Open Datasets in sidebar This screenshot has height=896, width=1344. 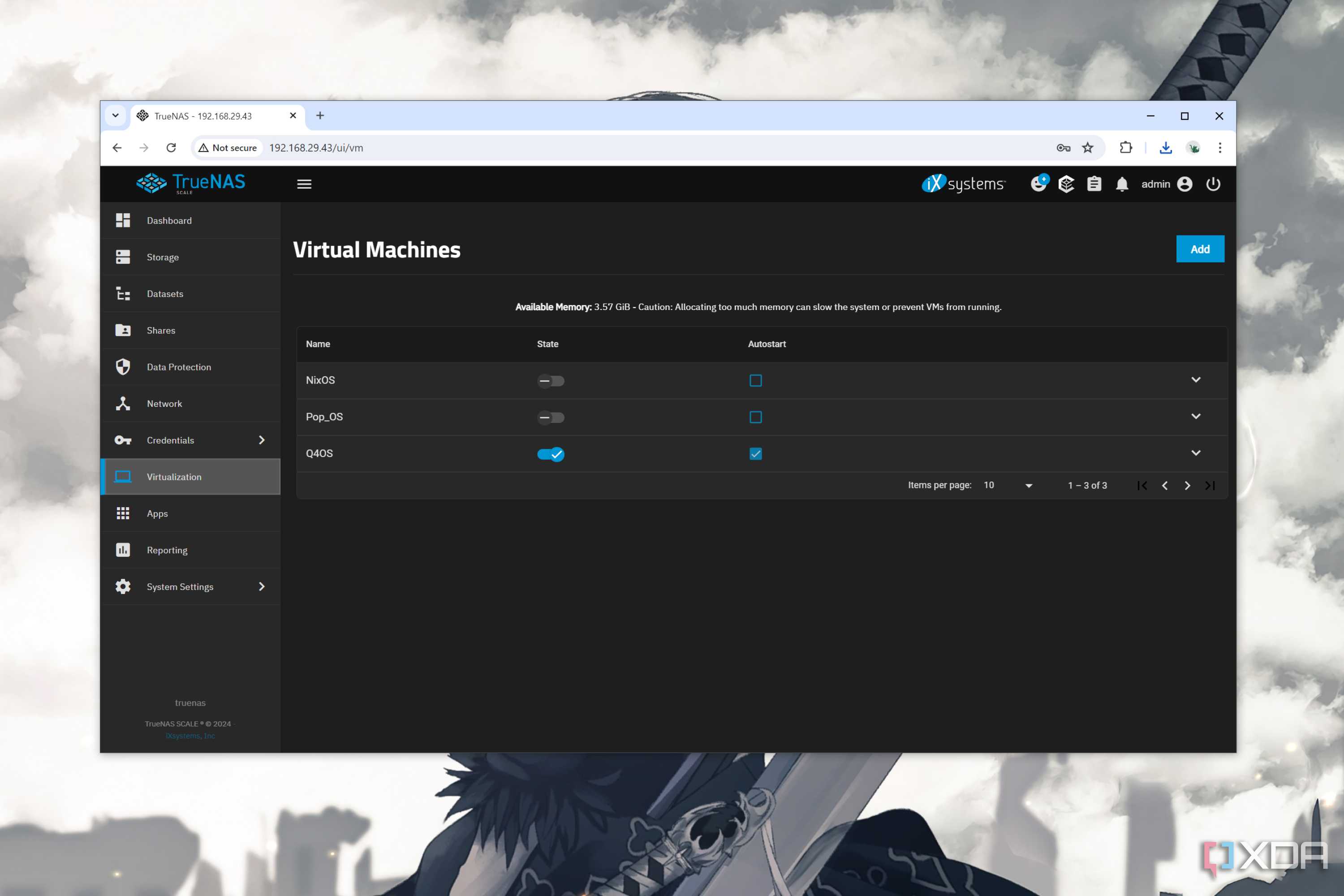[190, 294]
